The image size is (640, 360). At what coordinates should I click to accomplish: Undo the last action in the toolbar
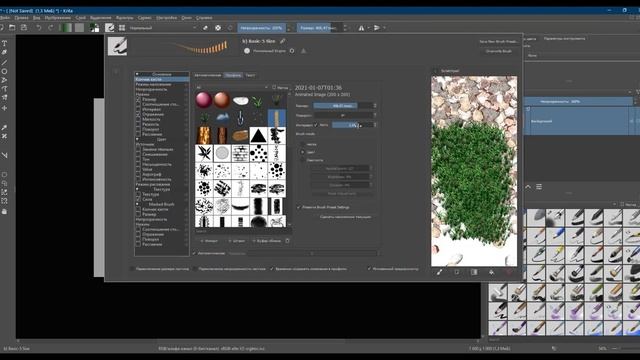(39, 28)
